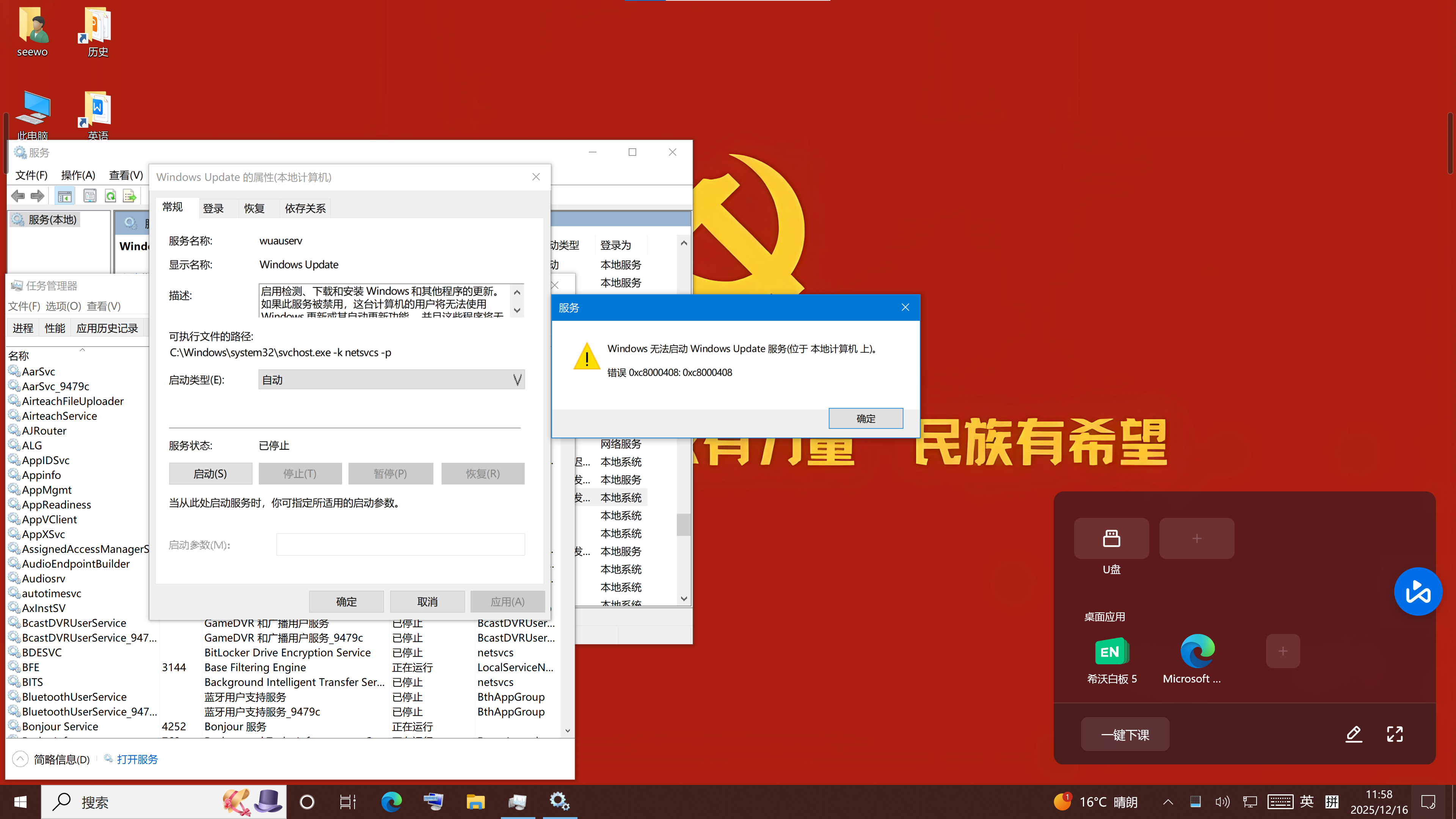Click the pen edit icon in seewo panel
The height and width of the screenshot is (819, 1456).
1353,734
